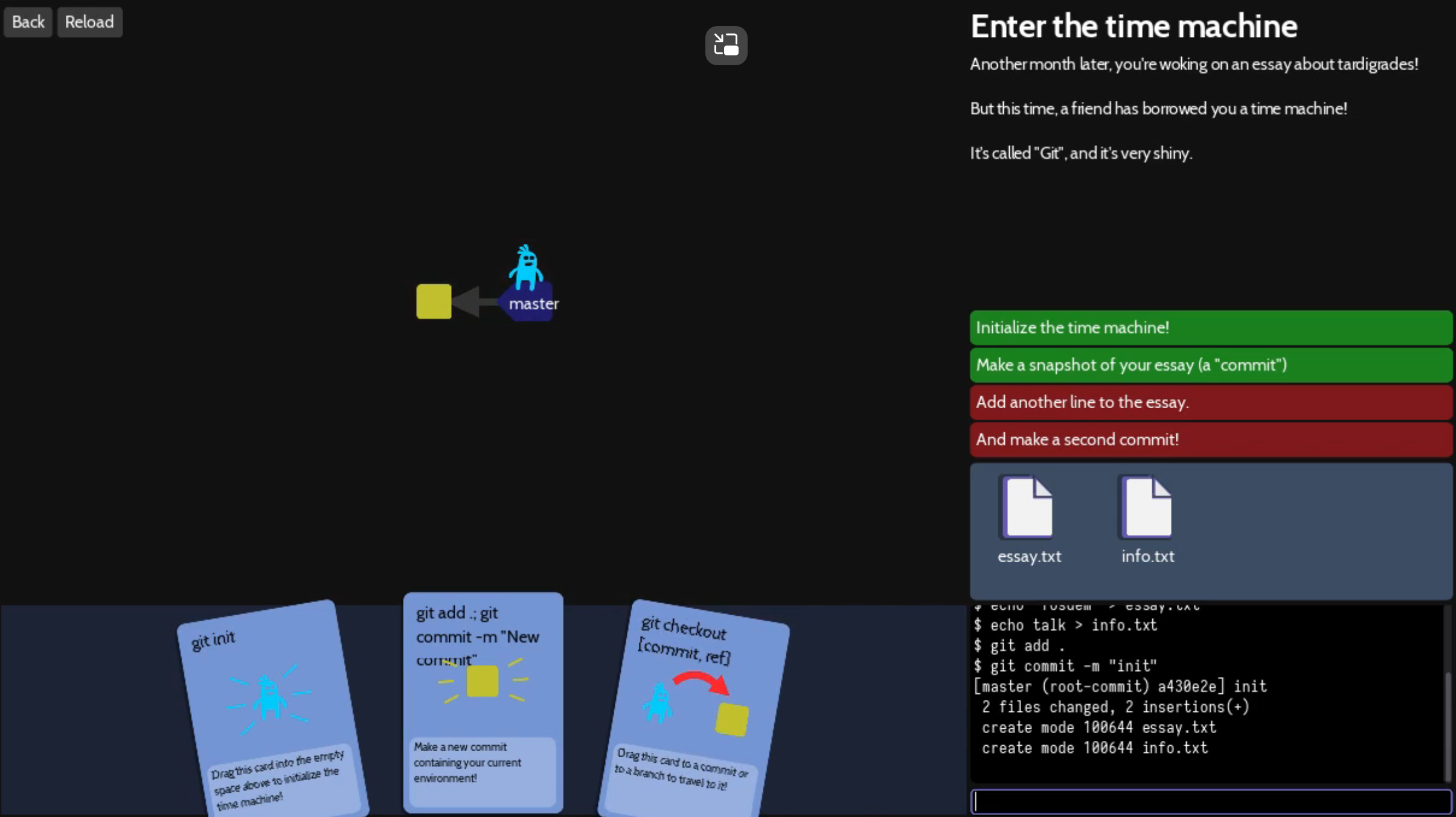This screenshot has width=1456, height=817.
Task: Click the 'Add another line to the essay' goal
Action: coord(1210,402)
